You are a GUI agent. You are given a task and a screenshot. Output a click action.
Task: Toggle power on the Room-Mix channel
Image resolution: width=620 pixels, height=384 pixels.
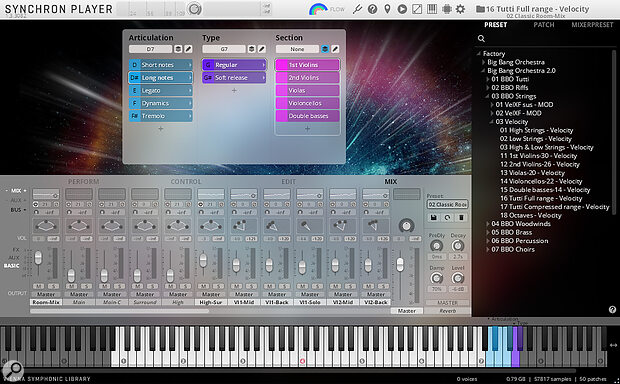pyautogui.click(x=36, y=204)
